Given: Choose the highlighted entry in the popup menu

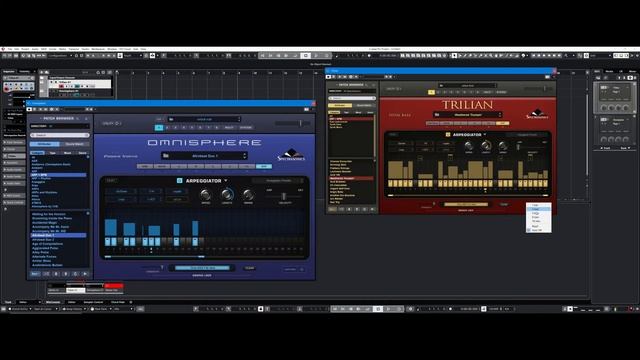Looking at the screenshot, I should 538,209.
